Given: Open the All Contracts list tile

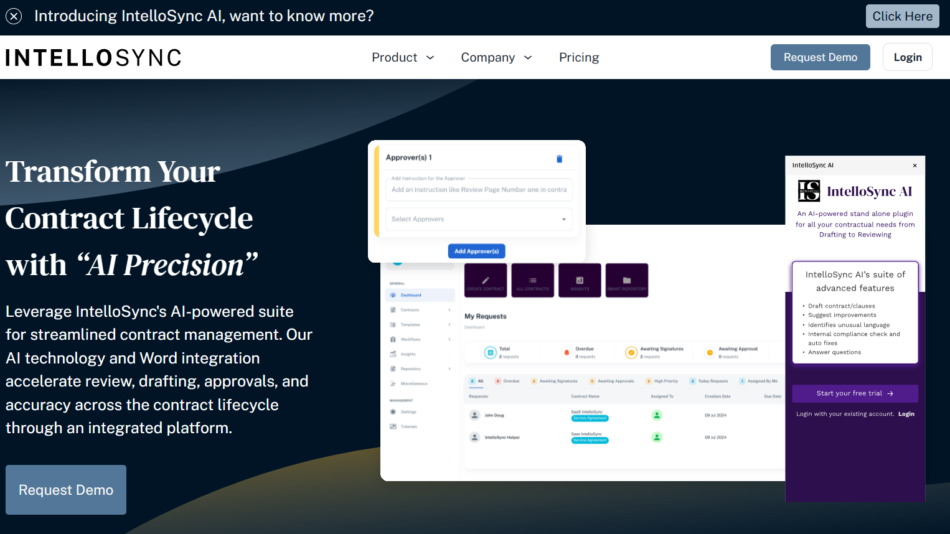Looking at the screenshot, I should [x=532, y=281].
